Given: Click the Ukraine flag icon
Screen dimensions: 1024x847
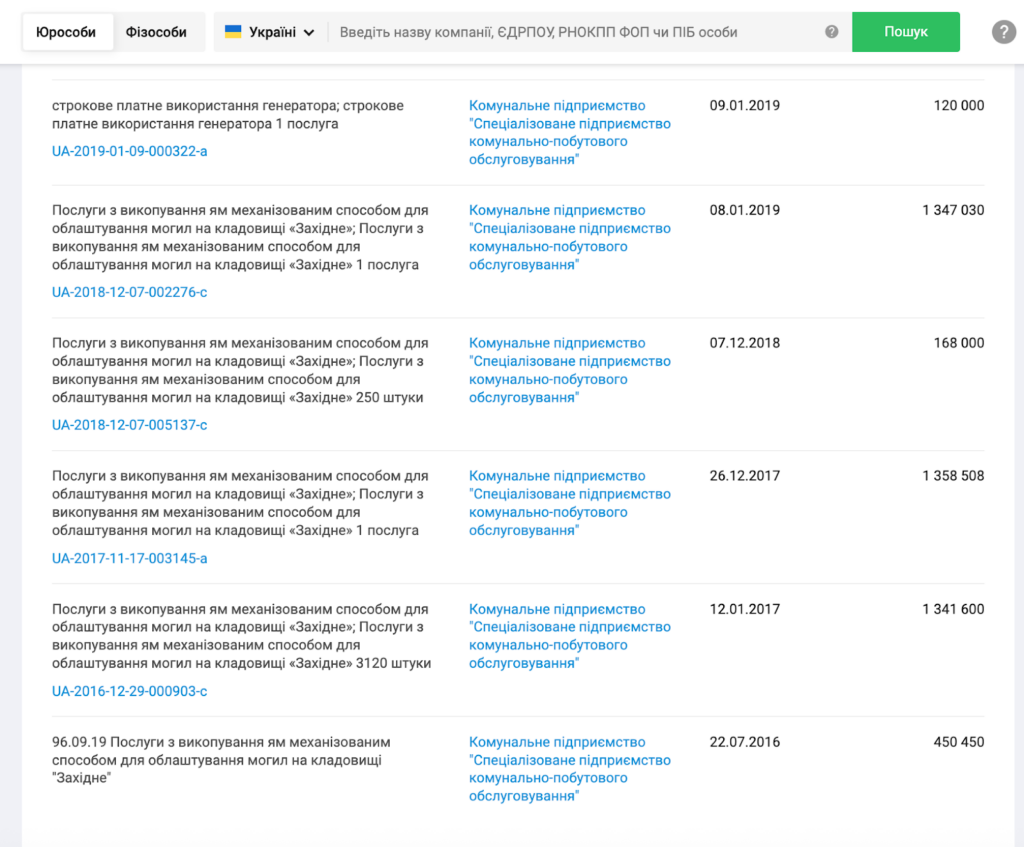Looking at the screenshot, I should click(x=233, y=32).
